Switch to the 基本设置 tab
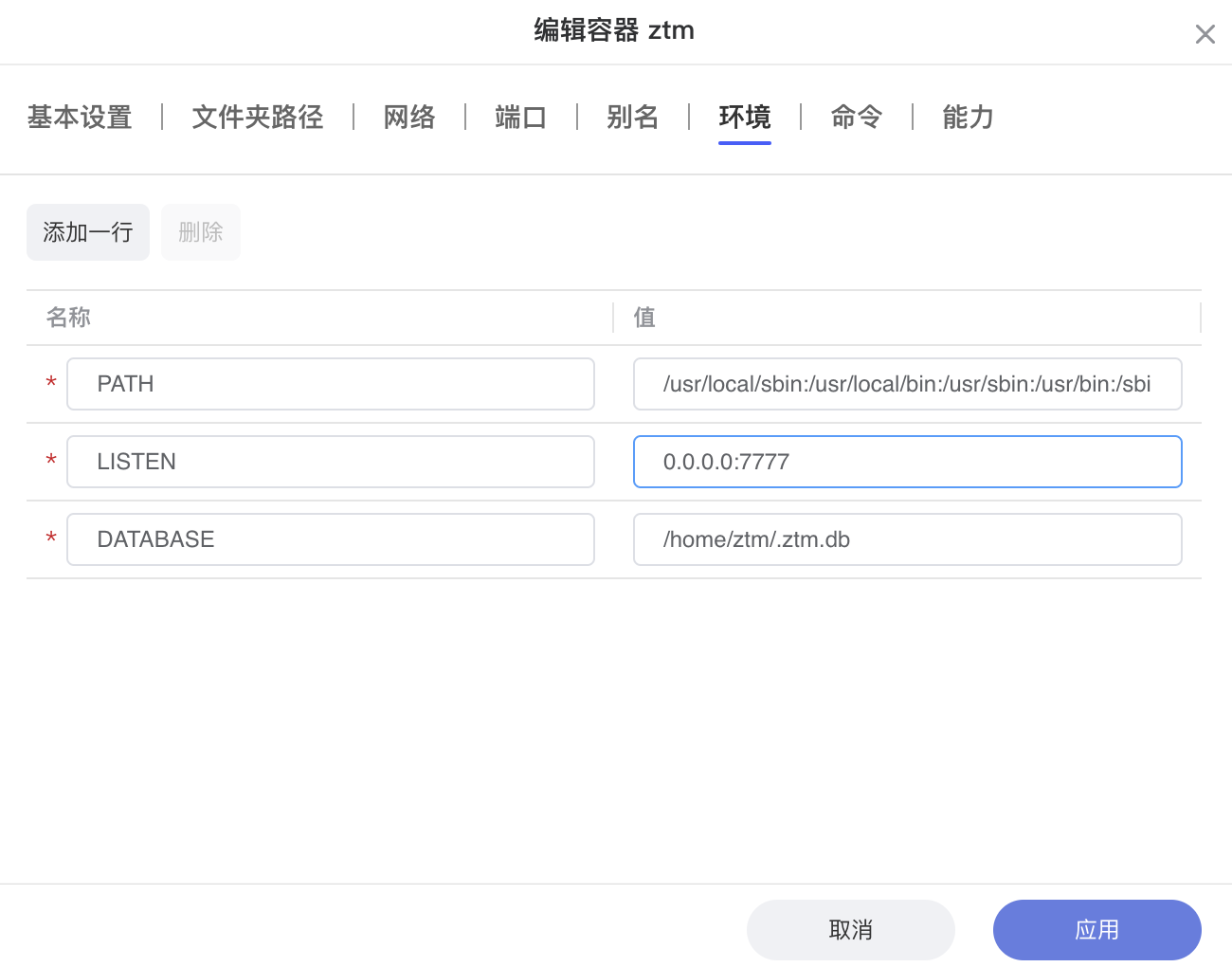This screenshot has height=967, width=1232. click(x=80, y=118)
